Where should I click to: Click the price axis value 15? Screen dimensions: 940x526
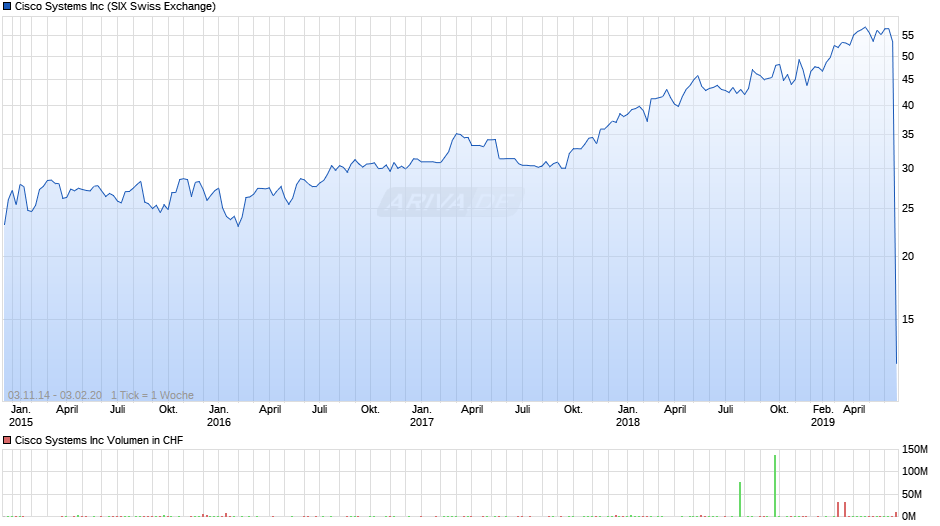(x=908, y=319)
